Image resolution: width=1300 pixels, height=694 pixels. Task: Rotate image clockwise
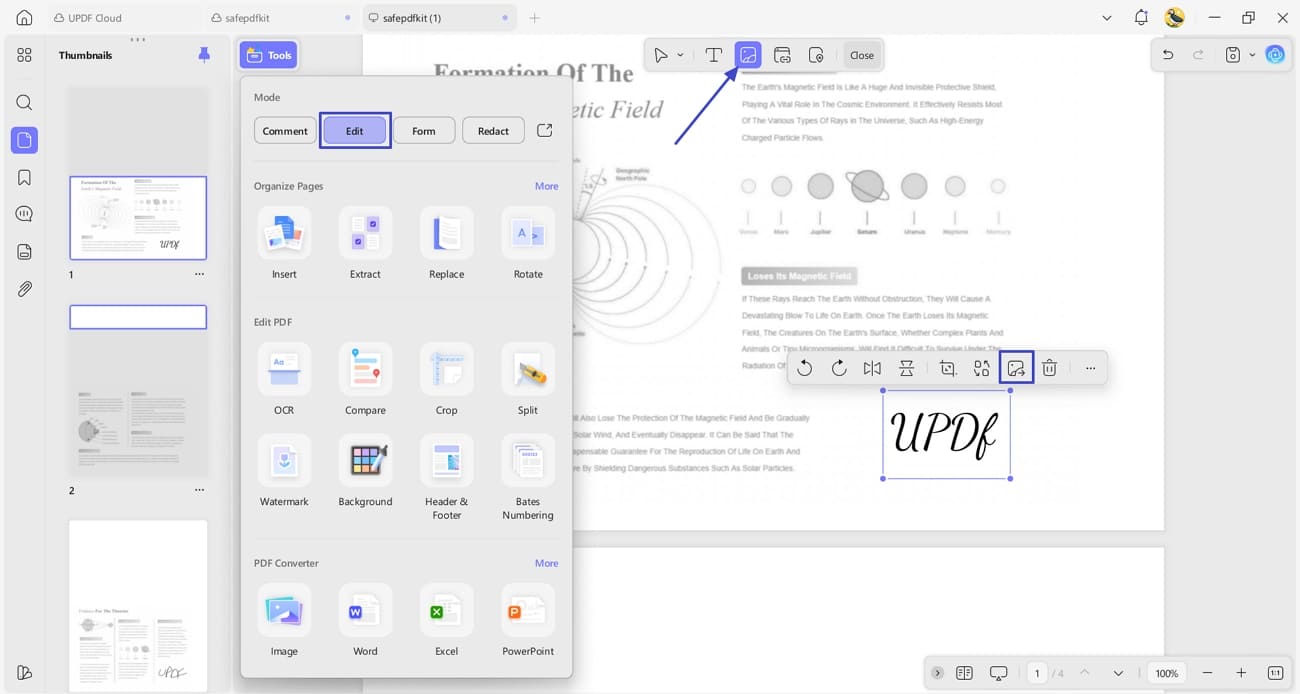point(839,368)
